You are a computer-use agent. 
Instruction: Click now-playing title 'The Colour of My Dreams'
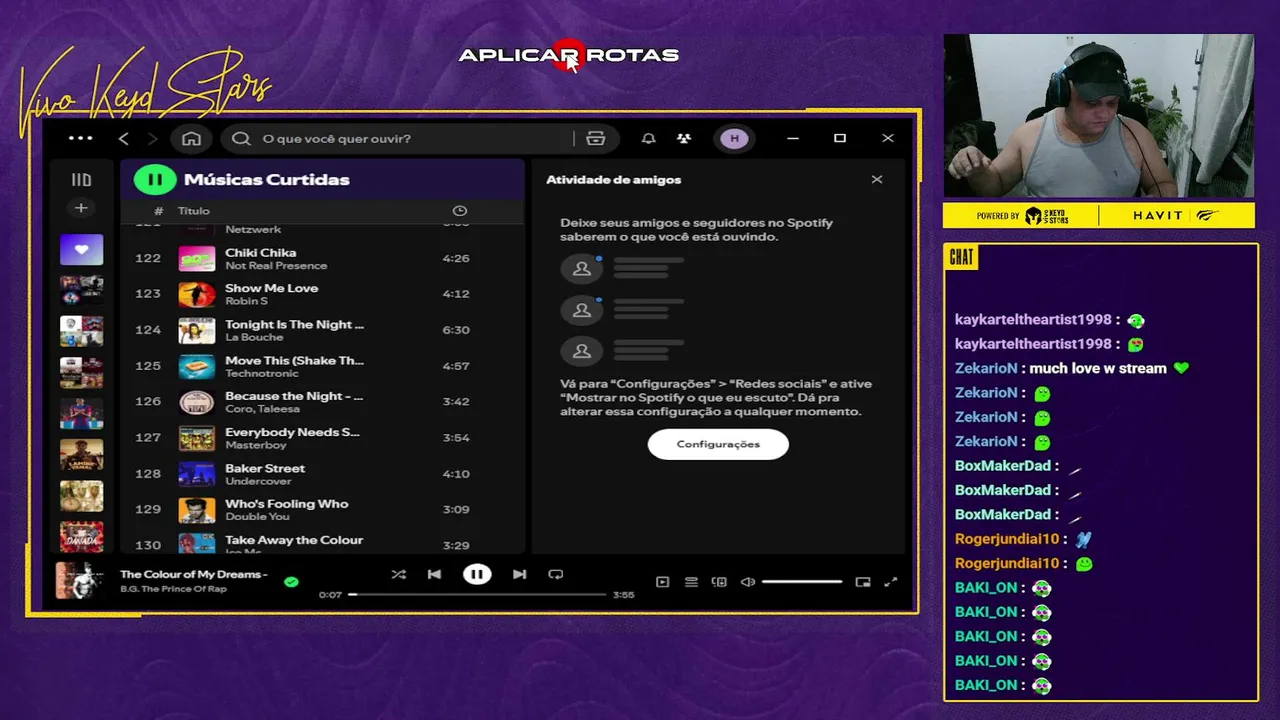[194, 574]
